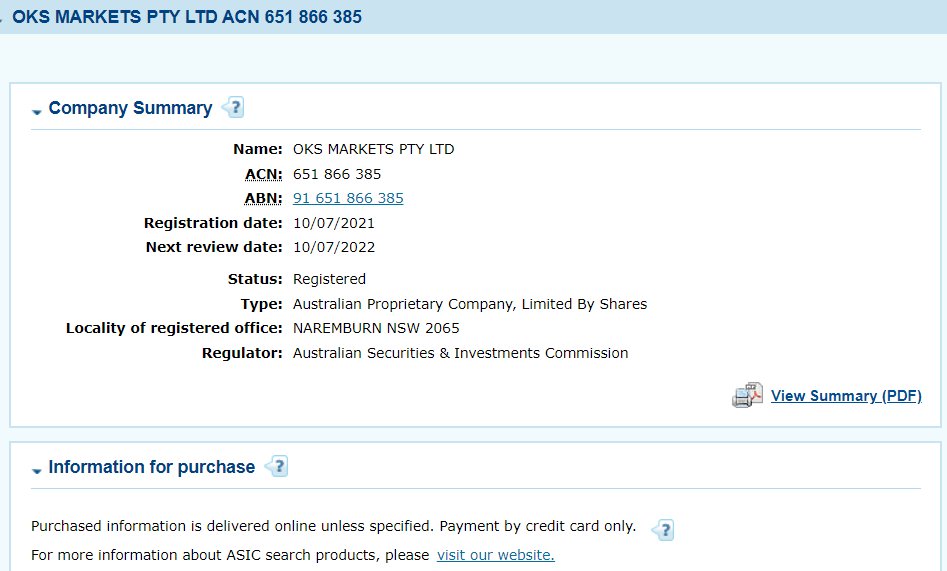Click the NAREMBURN NSW 2065 locality text
The image size is (947, 571).
(376, 328)
